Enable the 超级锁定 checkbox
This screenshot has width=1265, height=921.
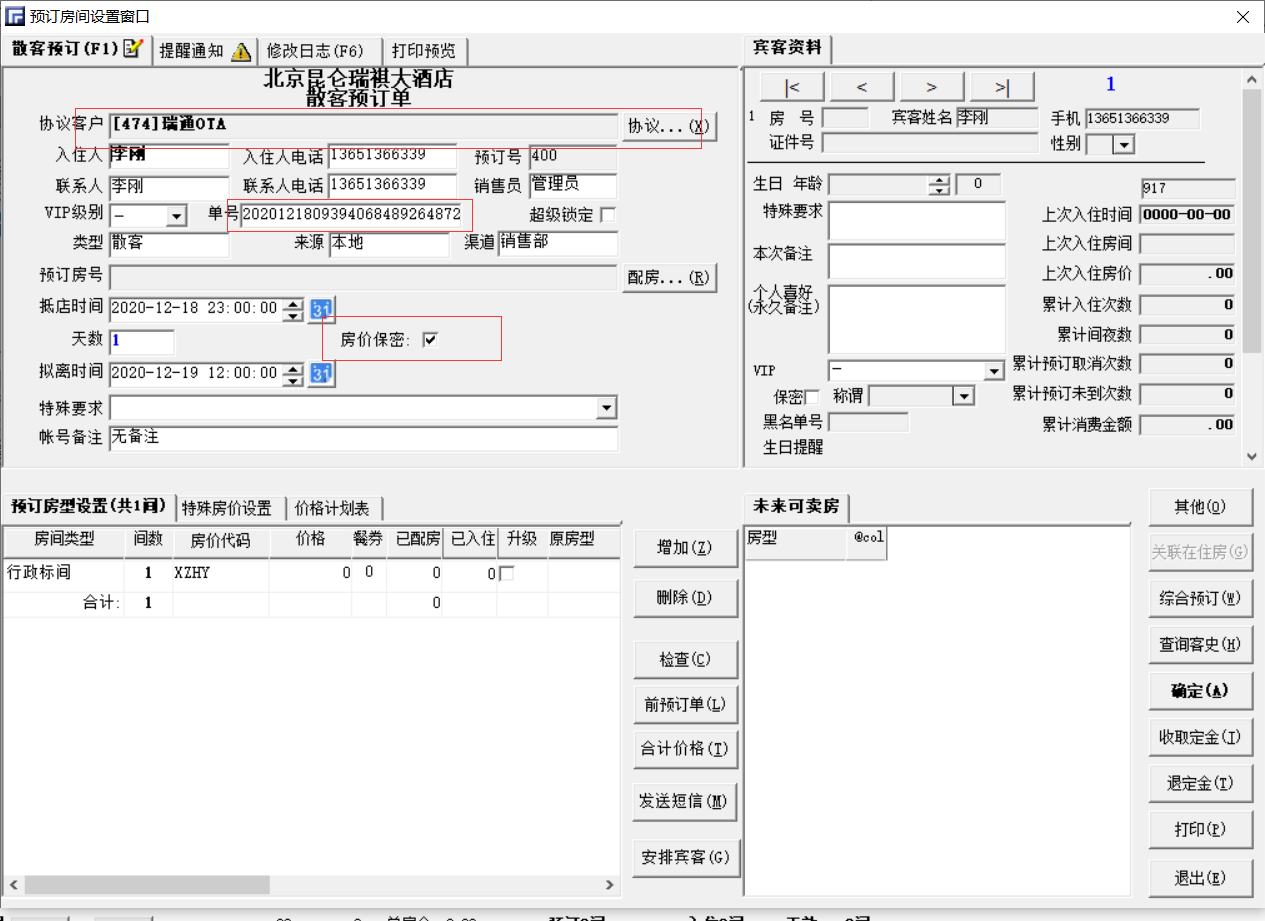(607, 215)
